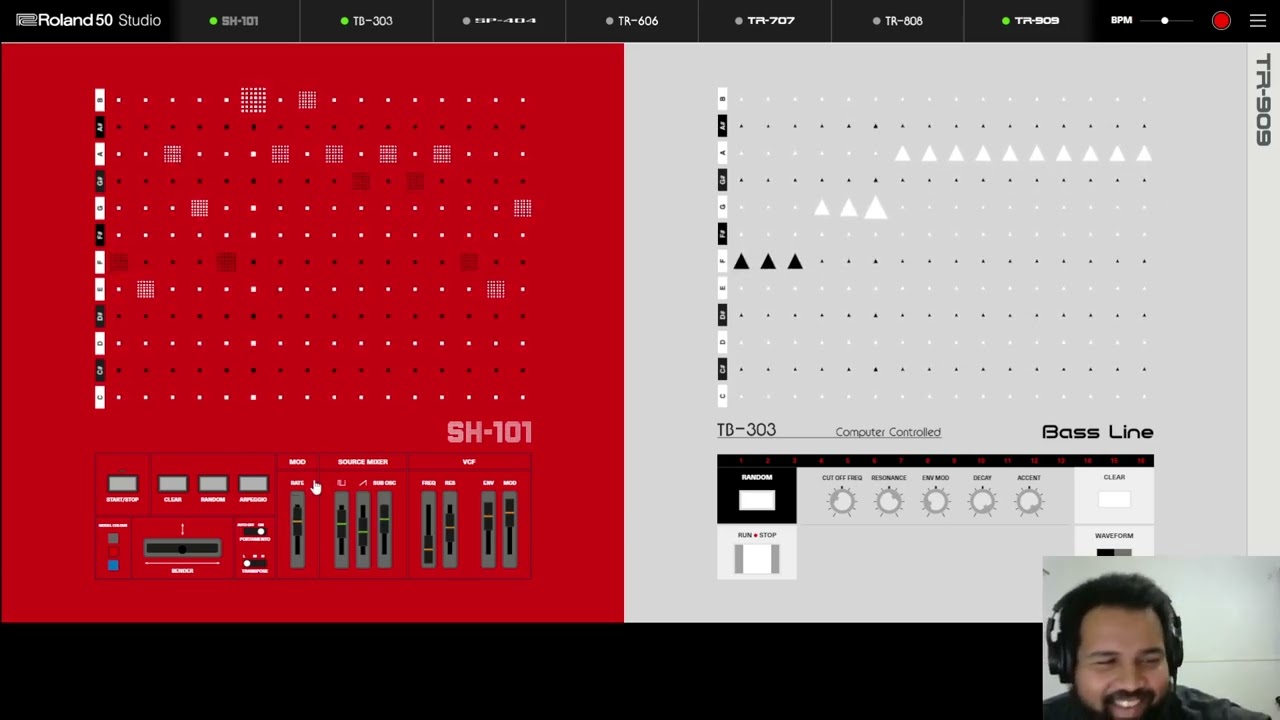This screenshot has width=1280, height=720.
Task: Click the first large white triangle on TB-303 G row
Action: point(822,208)
